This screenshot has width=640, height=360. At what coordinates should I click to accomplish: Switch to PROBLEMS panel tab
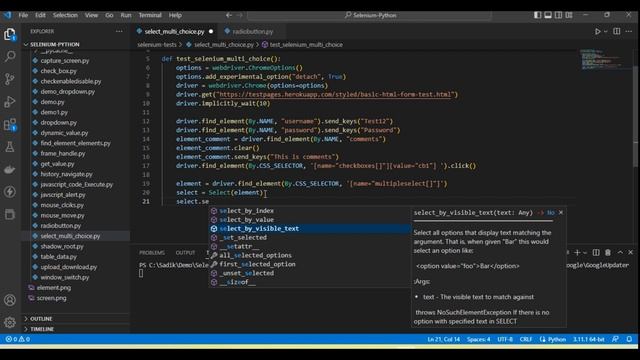(152, 253)
